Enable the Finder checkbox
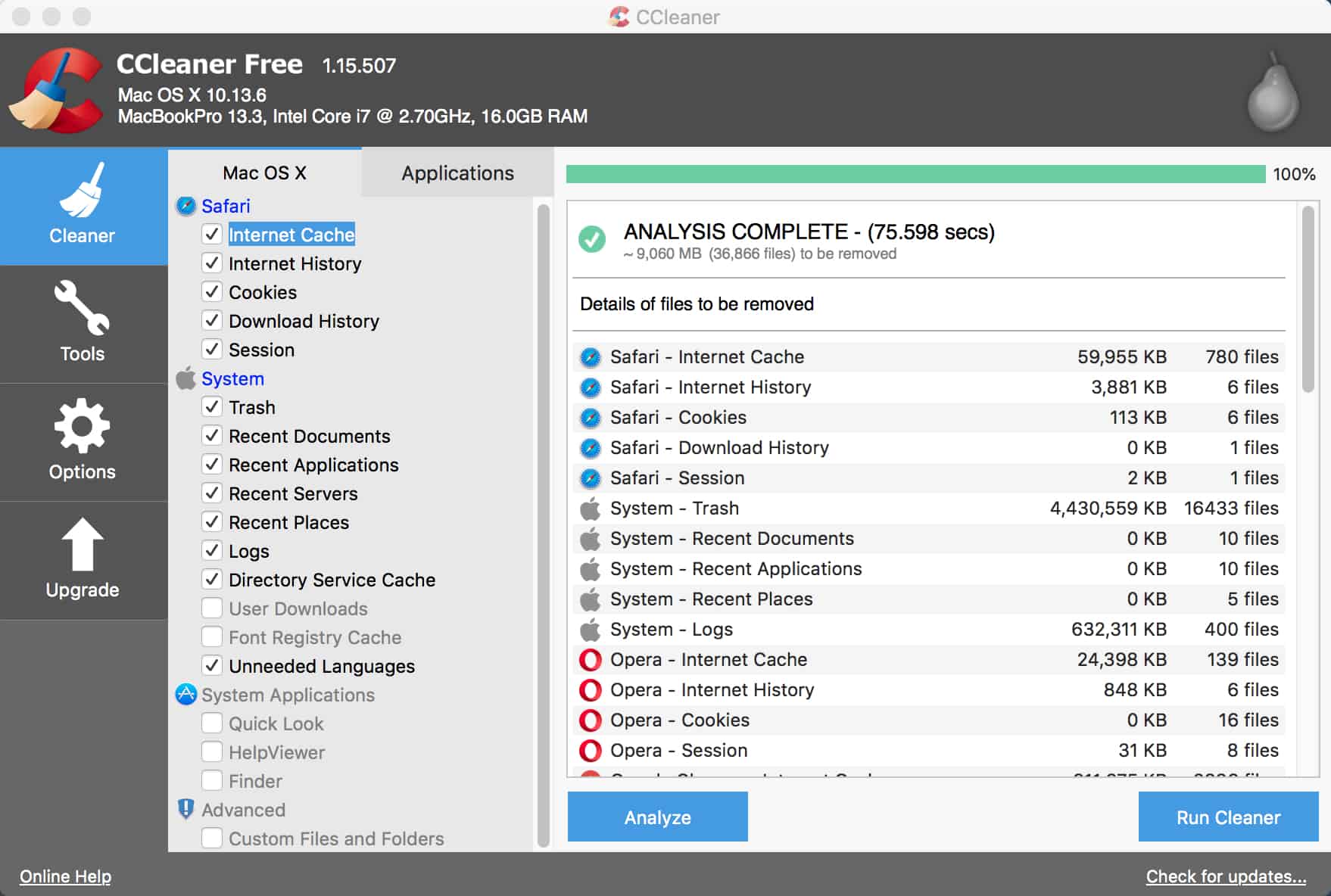 click(212, 780)
